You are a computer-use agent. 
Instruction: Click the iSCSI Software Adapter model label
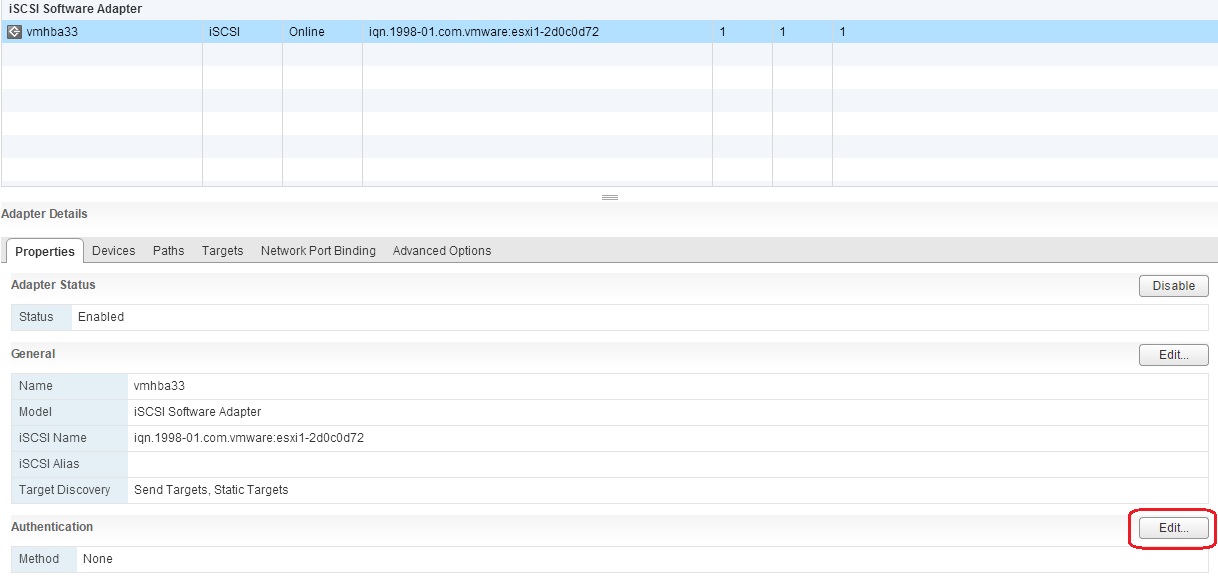[200, 411]
